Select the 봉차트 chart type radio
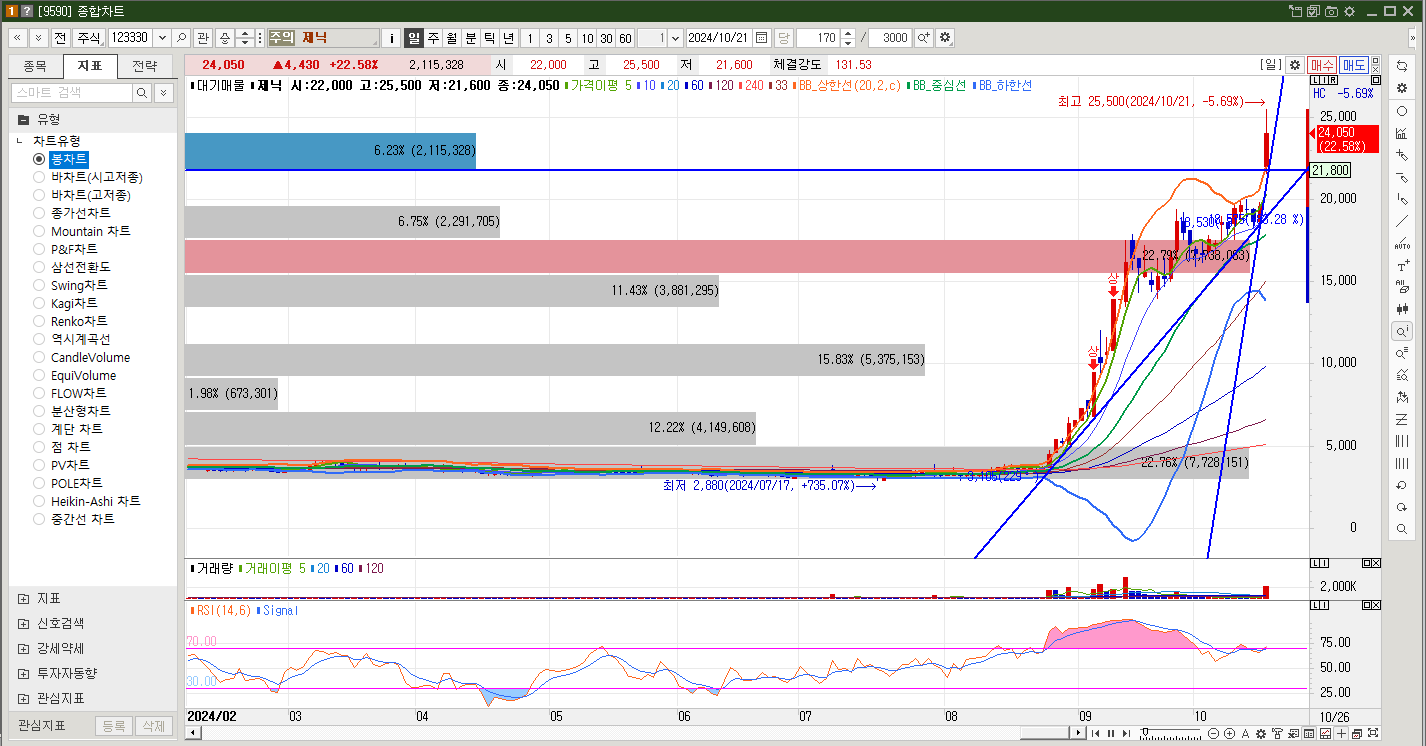 point(39,159)
